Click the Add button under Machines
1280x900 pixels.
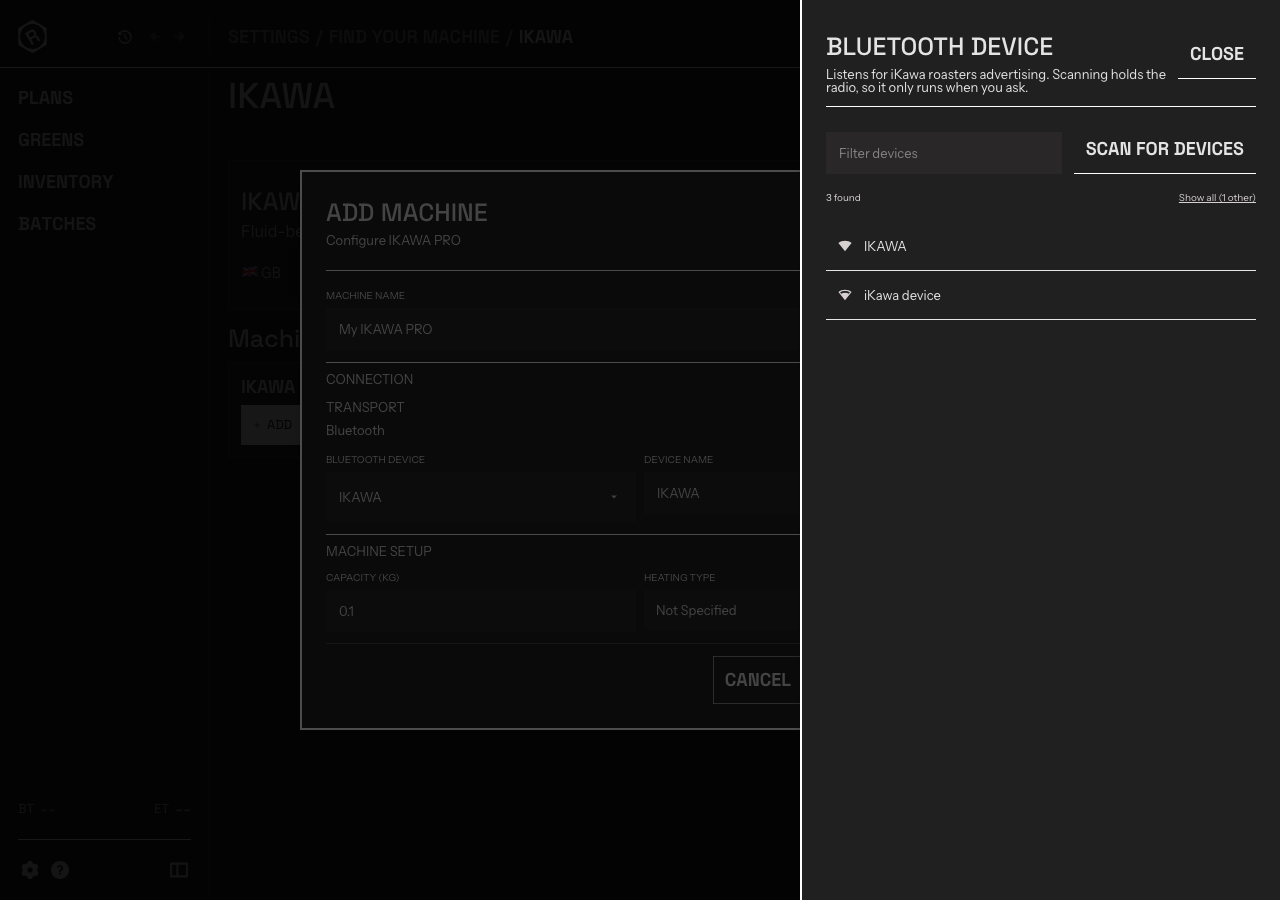pyautogui.click(x=271, y=425)
